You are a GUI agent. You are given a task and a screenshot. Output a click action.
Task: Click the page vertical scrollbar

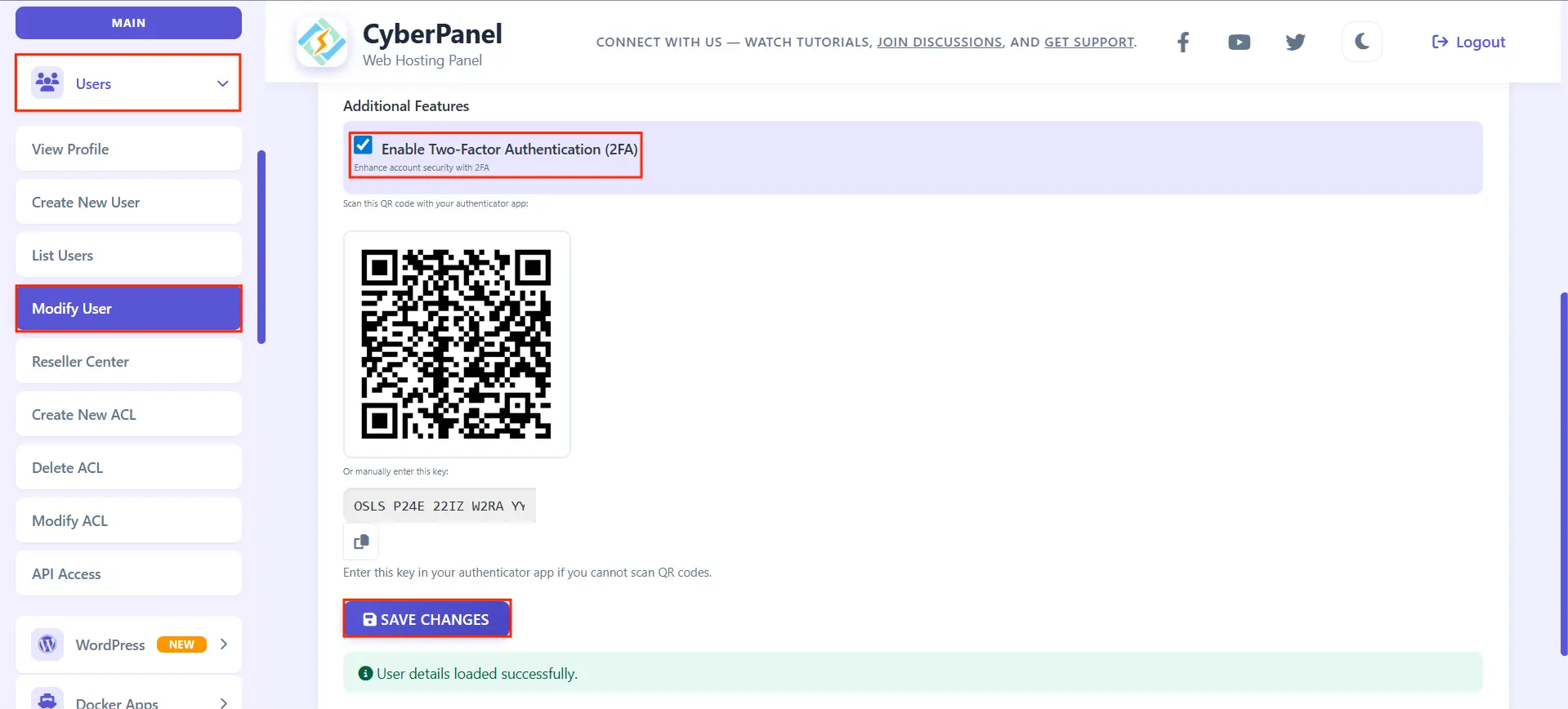(1563, 474)
